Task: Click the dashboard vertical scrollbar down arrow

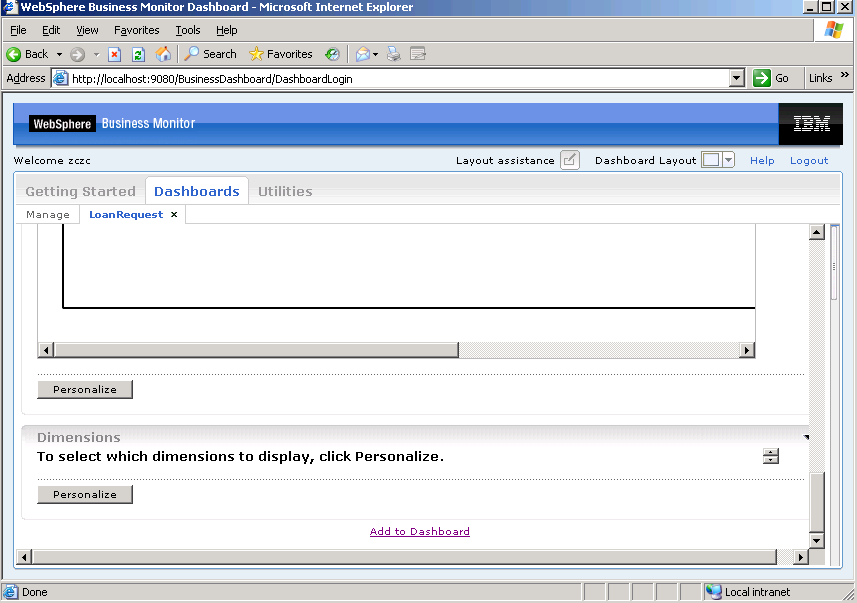Action: coord(817,541)
